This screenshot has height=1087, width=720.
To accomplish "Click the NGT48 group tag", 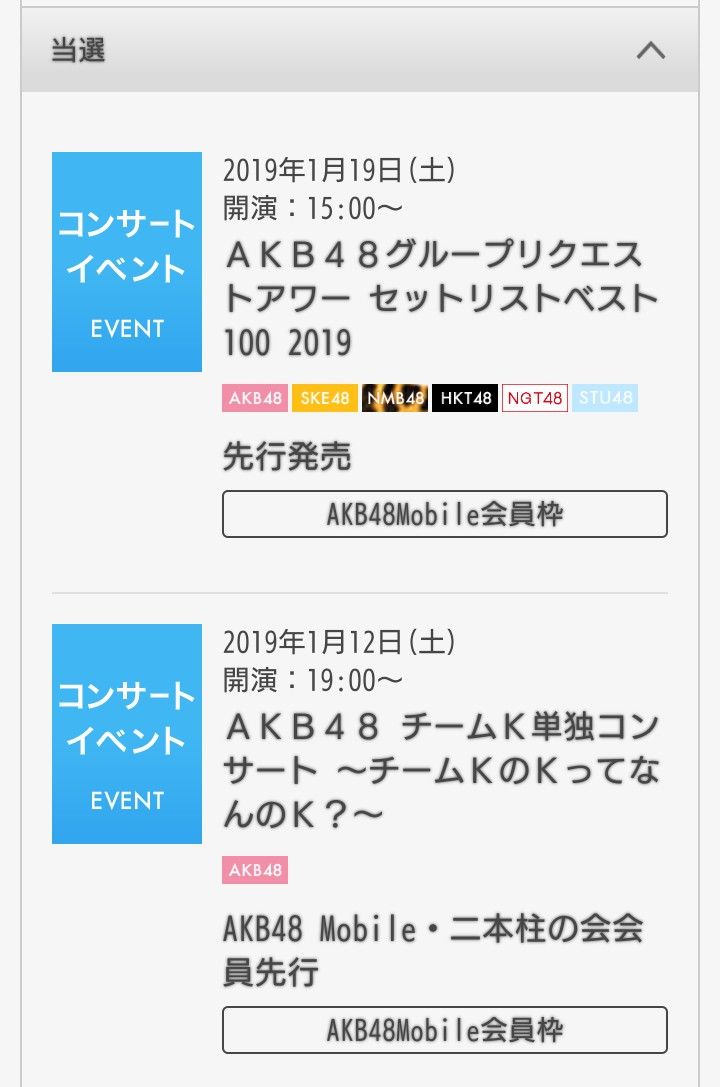I will [x=535, y=398].
